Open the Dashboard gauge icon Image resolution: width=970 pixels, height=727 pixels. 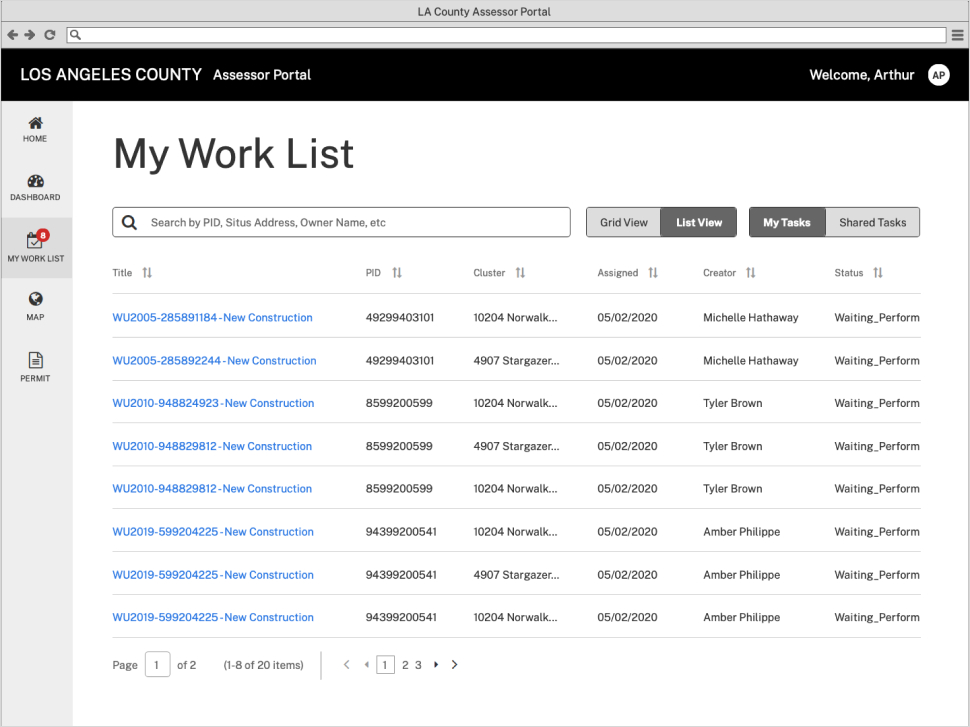tap(35, 181)
